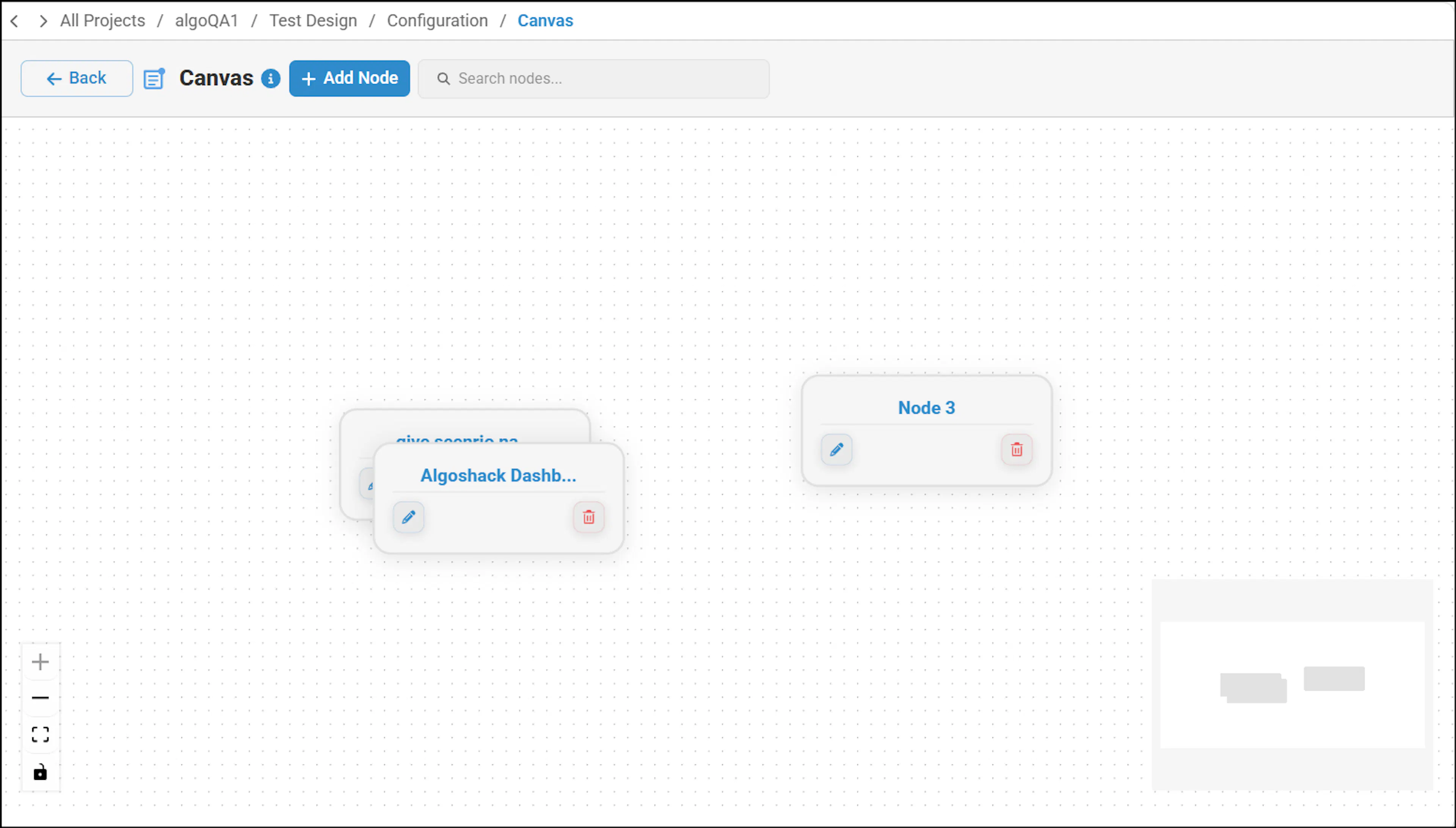Select the Algoshack Dashb... node title
The height and width of the screenshot is (828, 1456).
point(498,475)
